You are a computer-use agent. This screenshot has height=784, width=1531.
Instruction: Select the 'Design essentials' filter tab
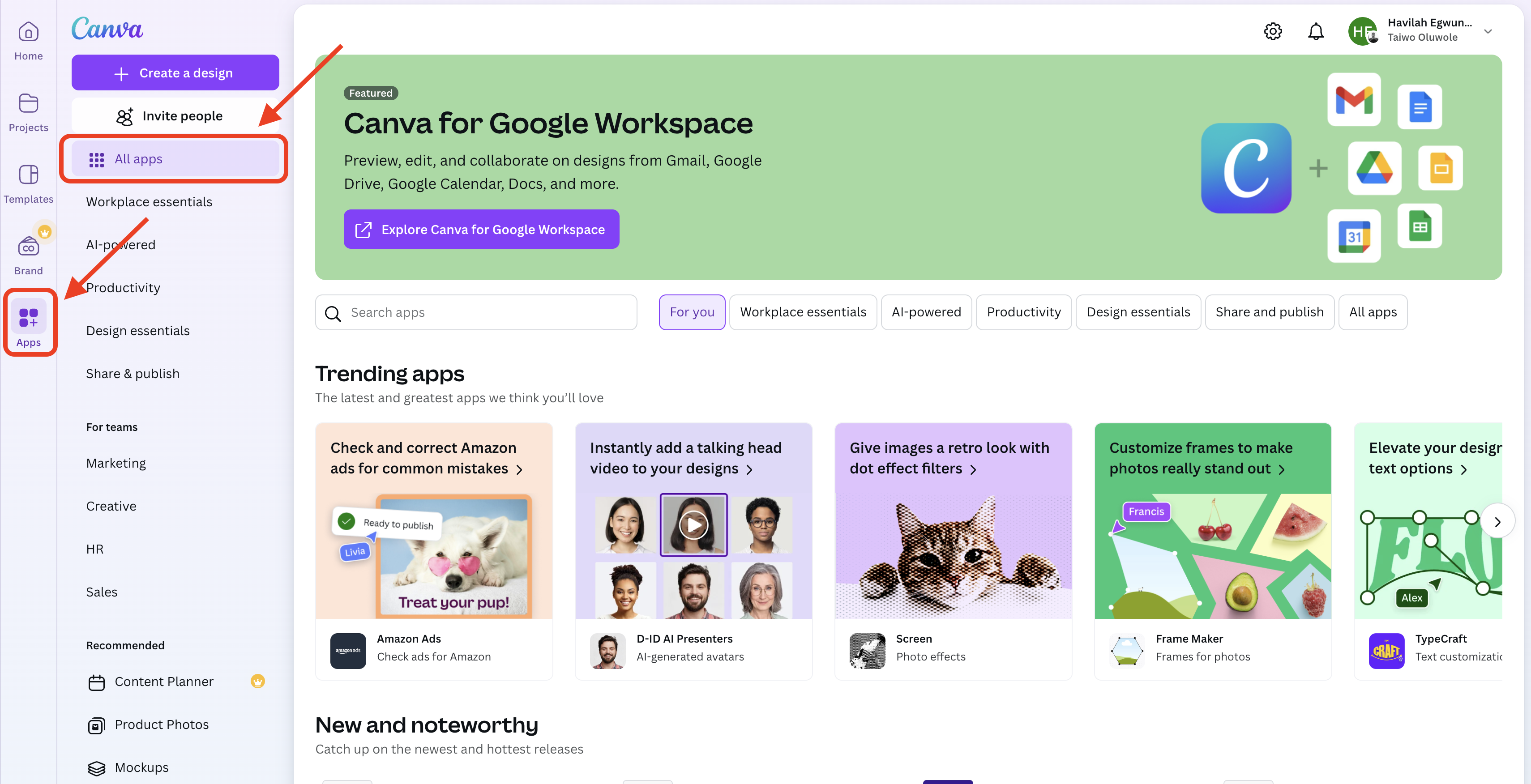[1138, 311]
